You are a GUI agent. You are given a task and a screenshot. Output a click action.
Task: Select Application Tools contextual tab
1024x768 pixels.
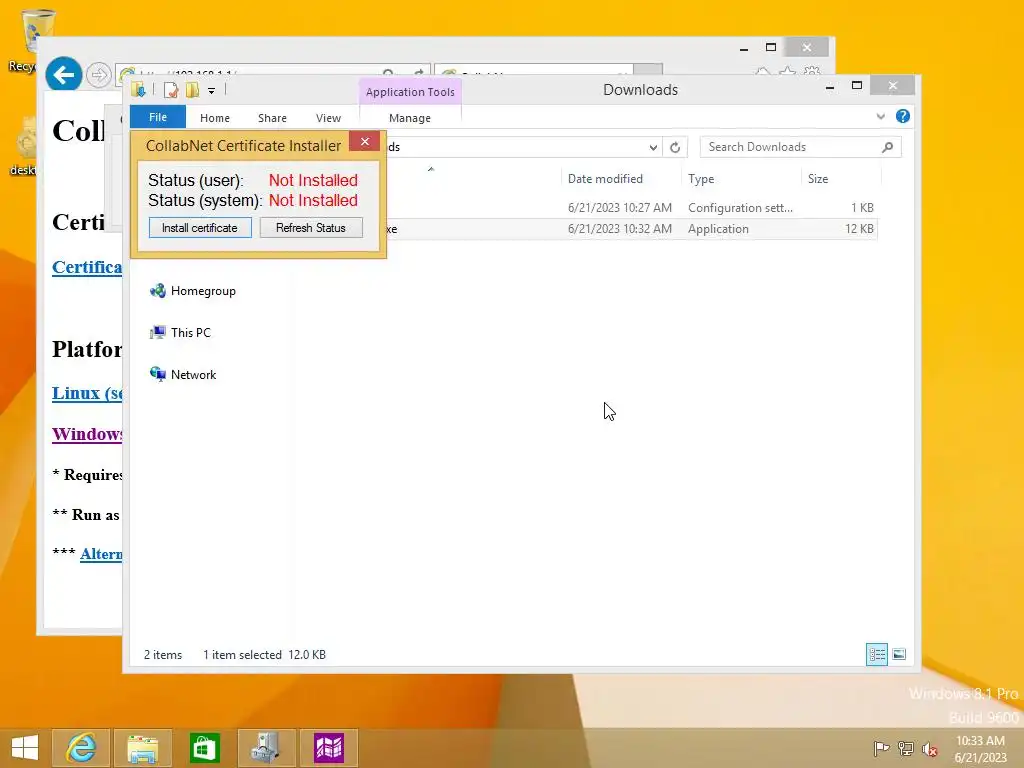click(410, 92)
